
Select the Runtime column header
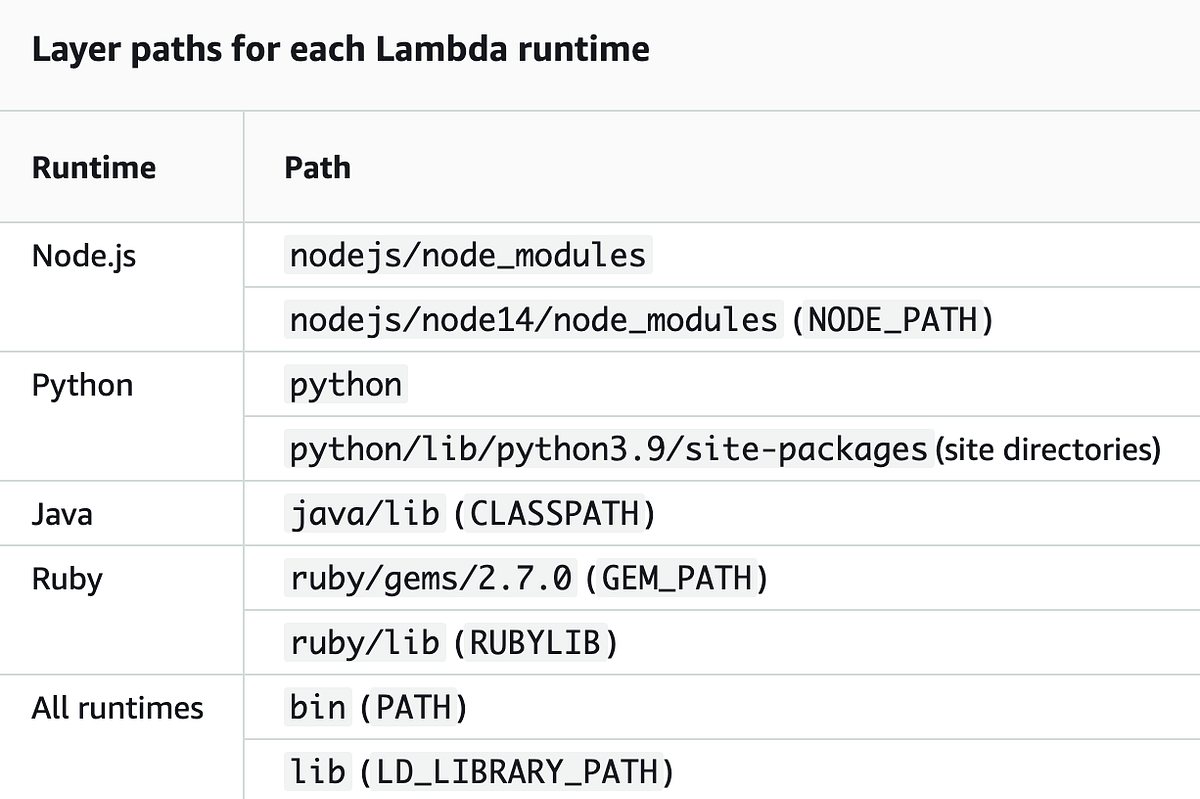point(94,167)
